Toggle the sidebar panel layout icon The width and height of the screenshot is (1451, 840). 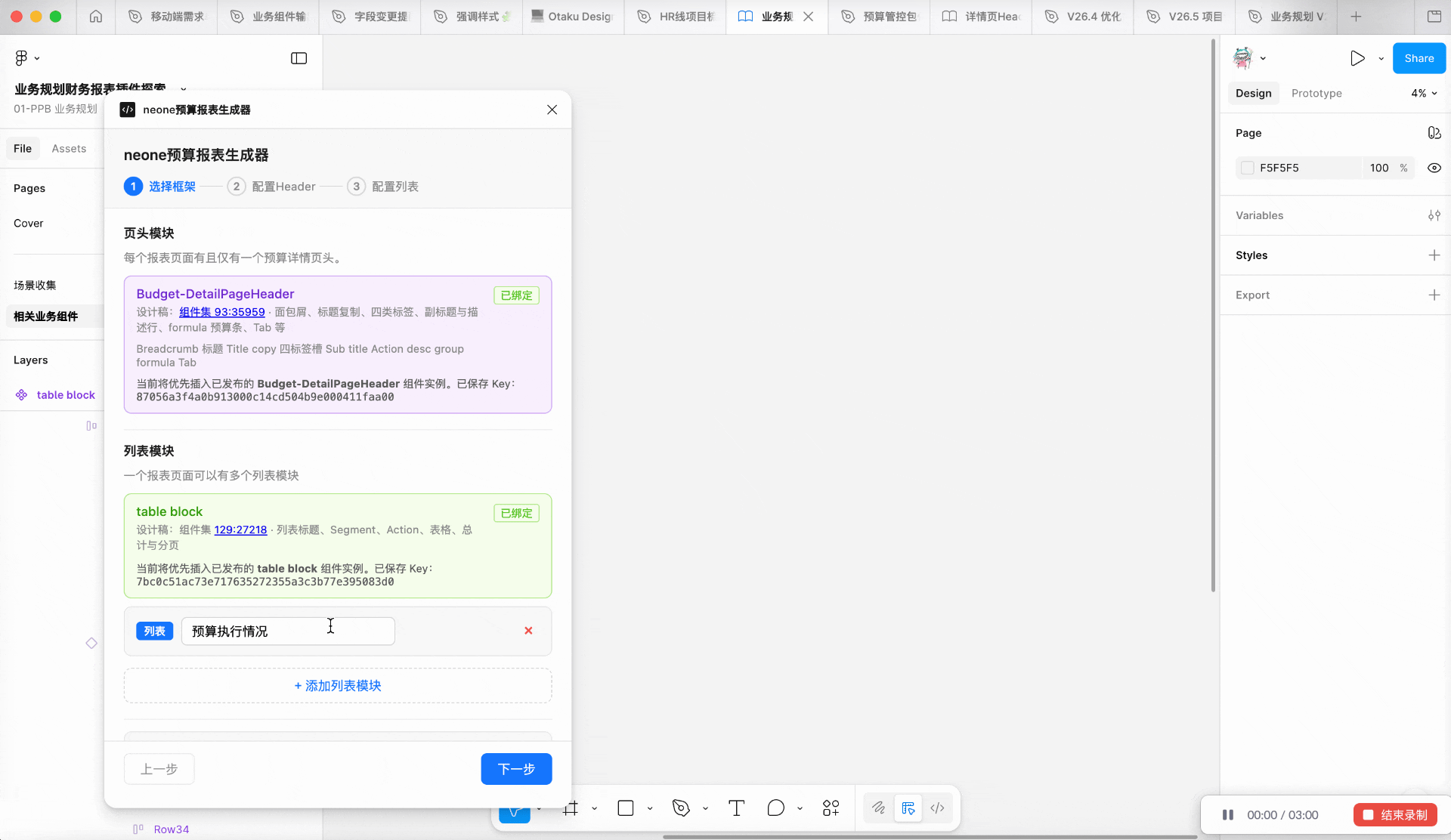click(x=299, y=58)
